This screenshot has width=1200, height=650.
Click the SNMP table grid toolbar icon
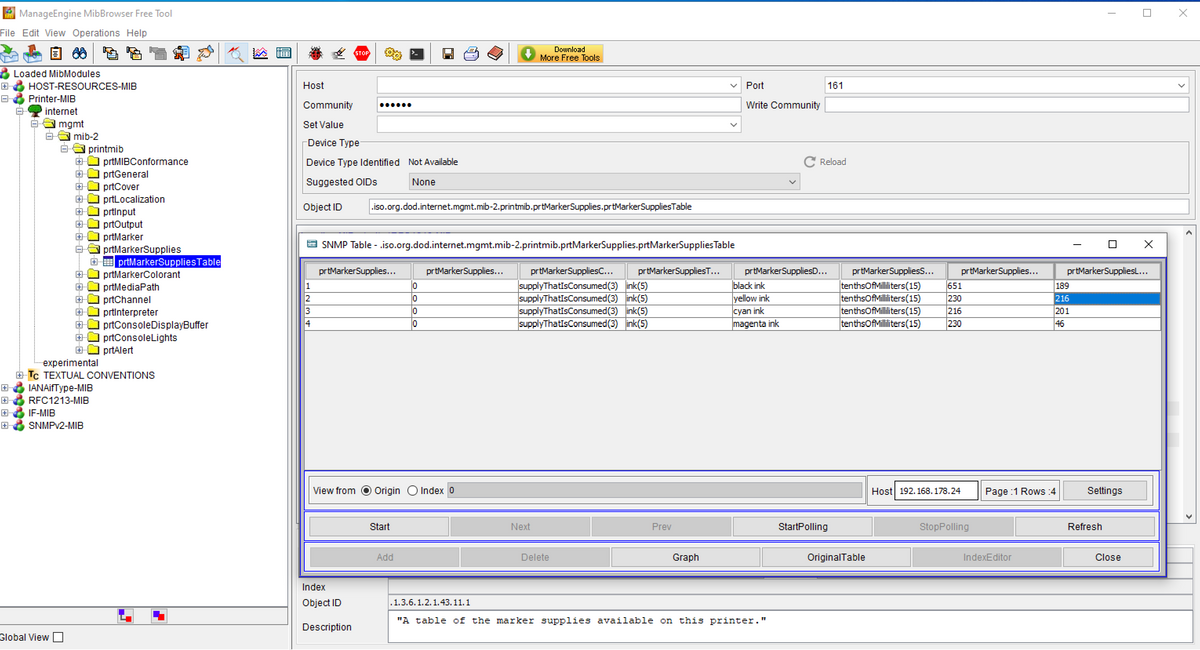283,53
